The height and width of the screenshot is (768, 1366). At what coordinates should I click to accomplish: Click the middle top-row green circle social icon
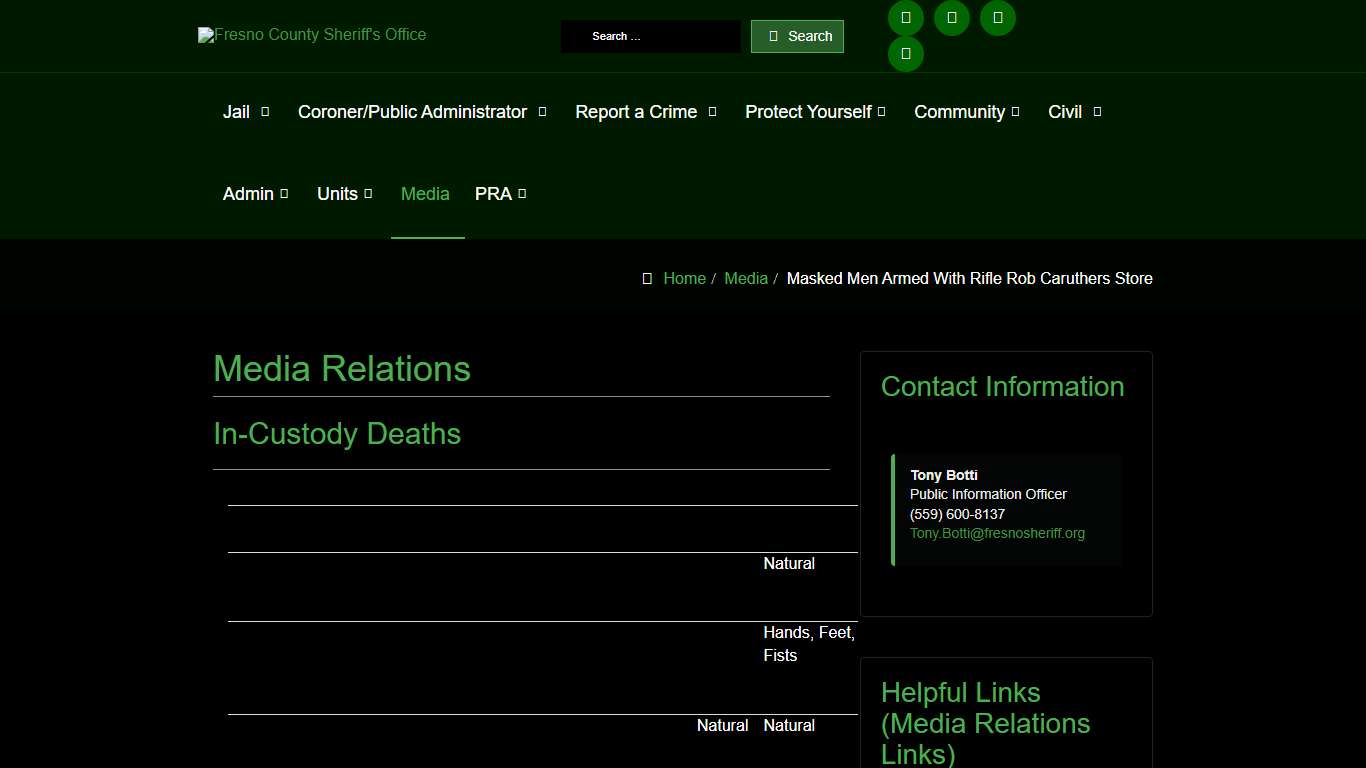point(952,18)
